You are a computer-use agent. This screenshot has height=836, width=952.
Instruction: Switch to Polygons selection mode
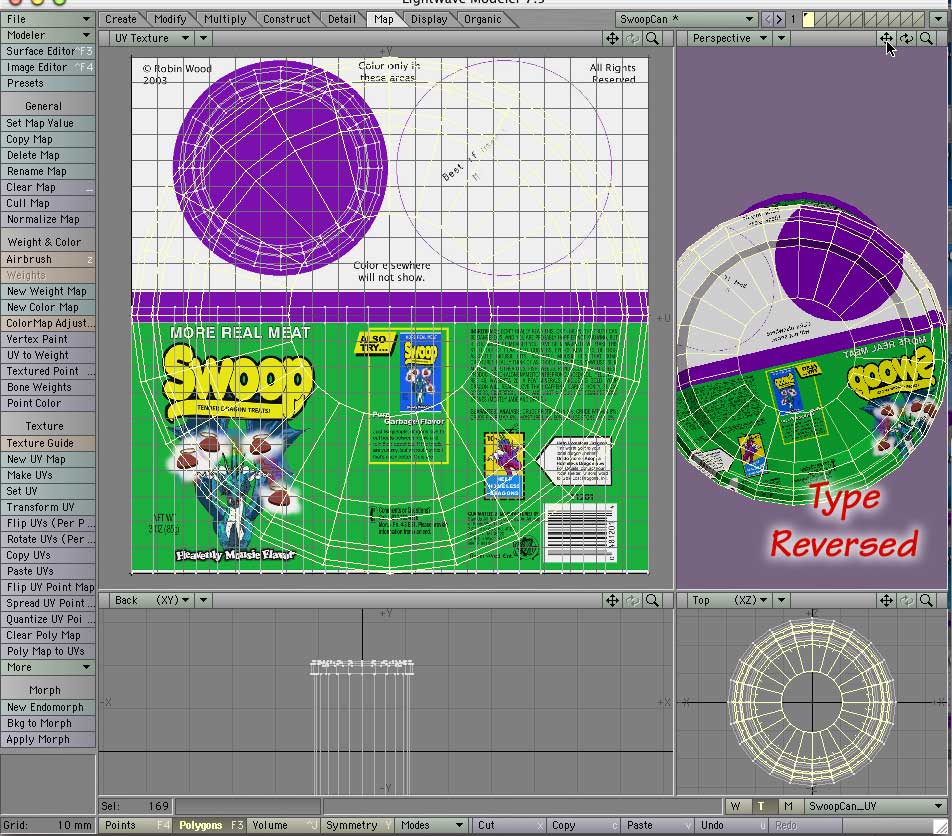(x=209, y=825)
